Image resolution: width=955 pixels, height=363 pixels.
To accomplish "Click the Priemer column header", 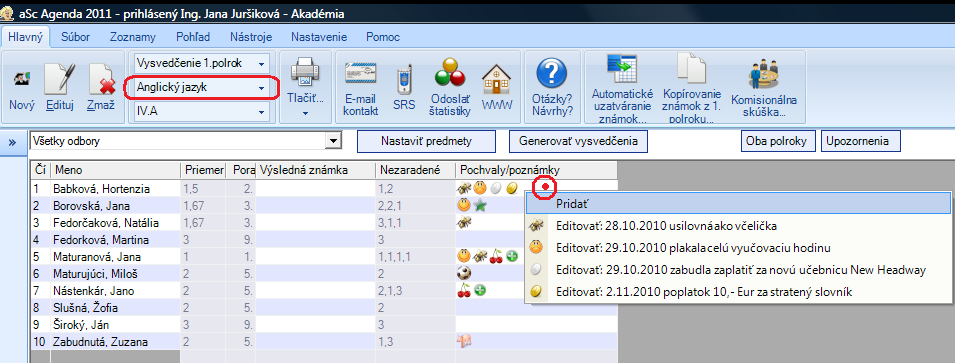I will 204,171.
